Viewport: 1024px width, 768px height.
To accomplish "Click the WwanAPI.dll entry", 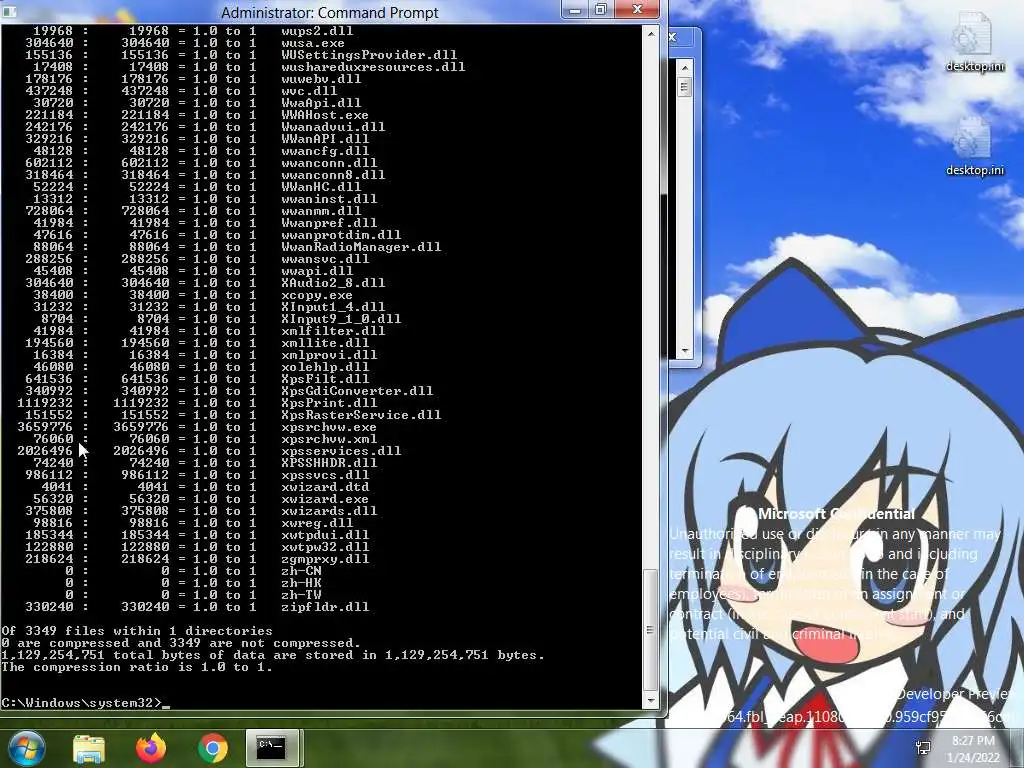I will coord(325,138).
